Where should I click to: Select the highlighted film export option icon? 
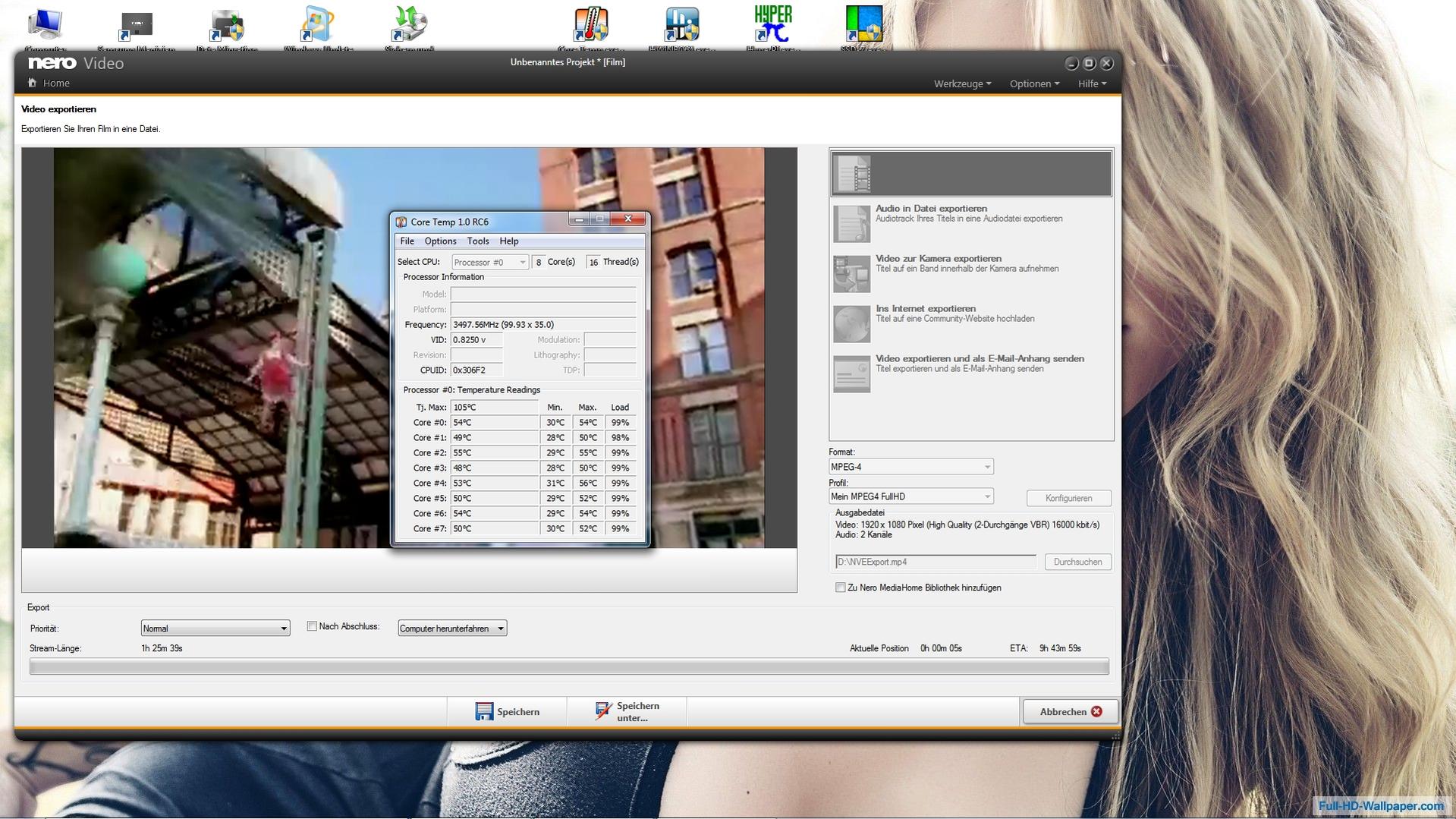(853, 174)
